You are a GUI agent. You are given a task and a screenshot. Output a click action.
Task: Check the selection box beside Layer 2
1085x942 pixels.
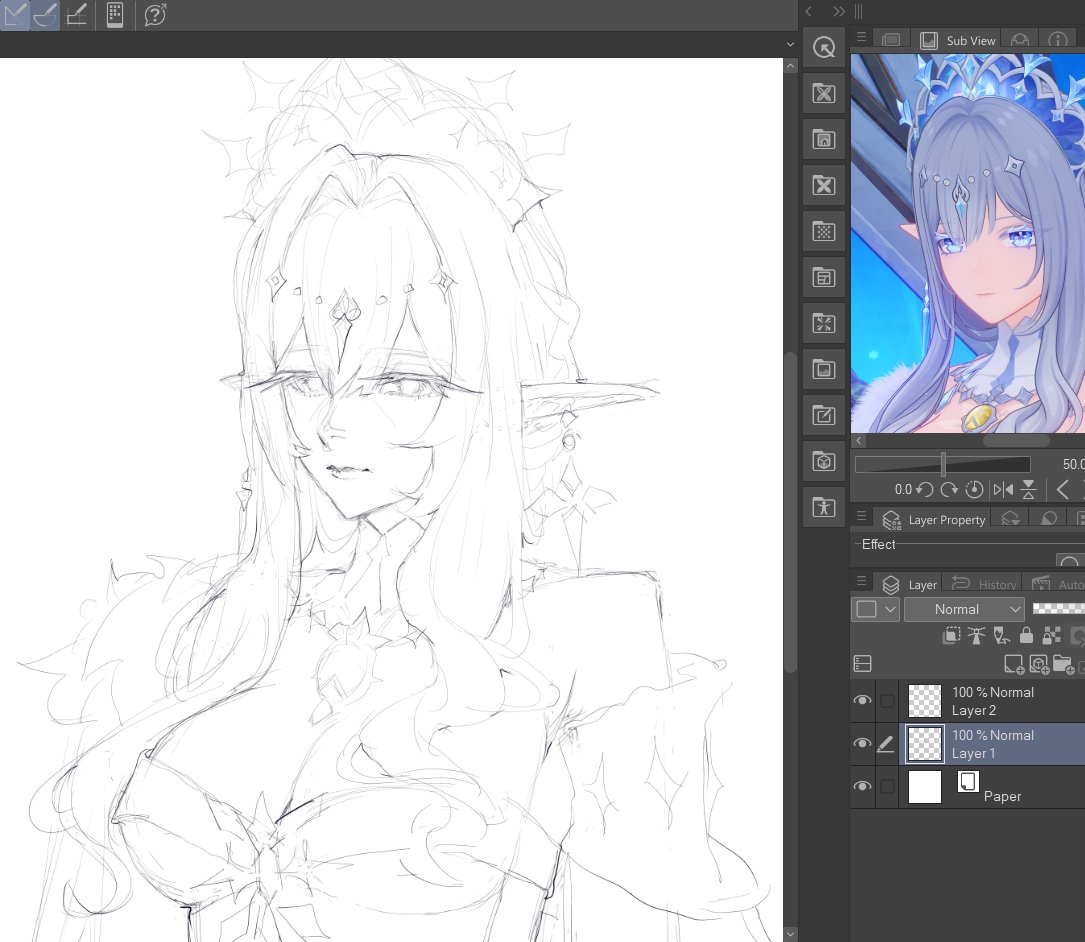tap(887, 701)
